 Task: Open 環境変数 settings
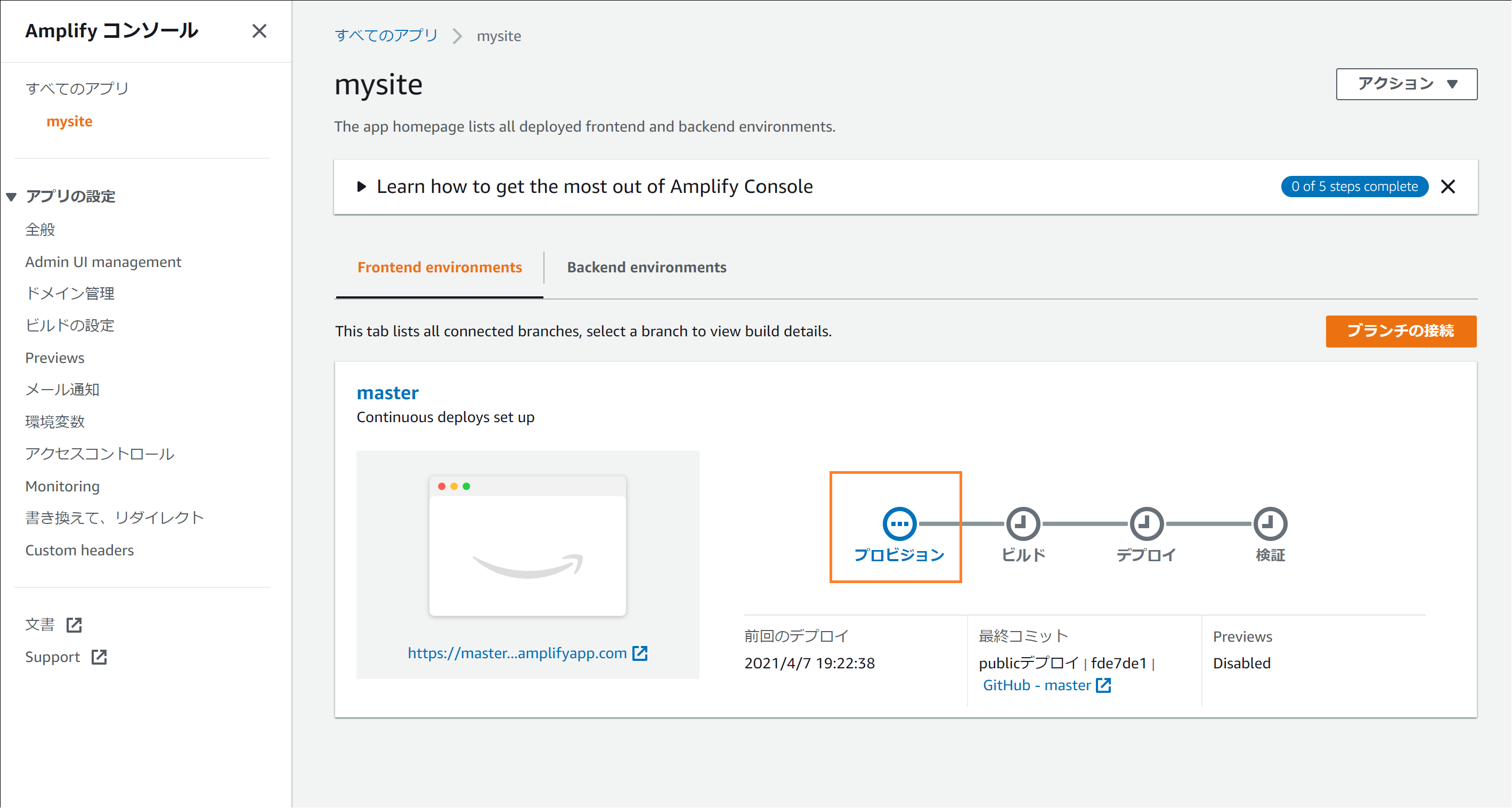[55, 422]
